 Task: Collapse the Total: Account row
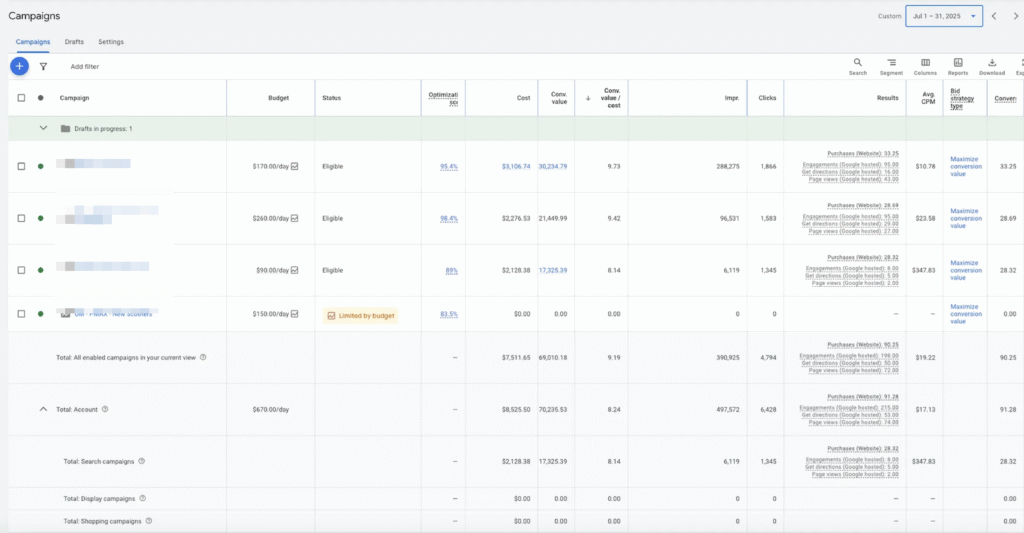(43, 409)
